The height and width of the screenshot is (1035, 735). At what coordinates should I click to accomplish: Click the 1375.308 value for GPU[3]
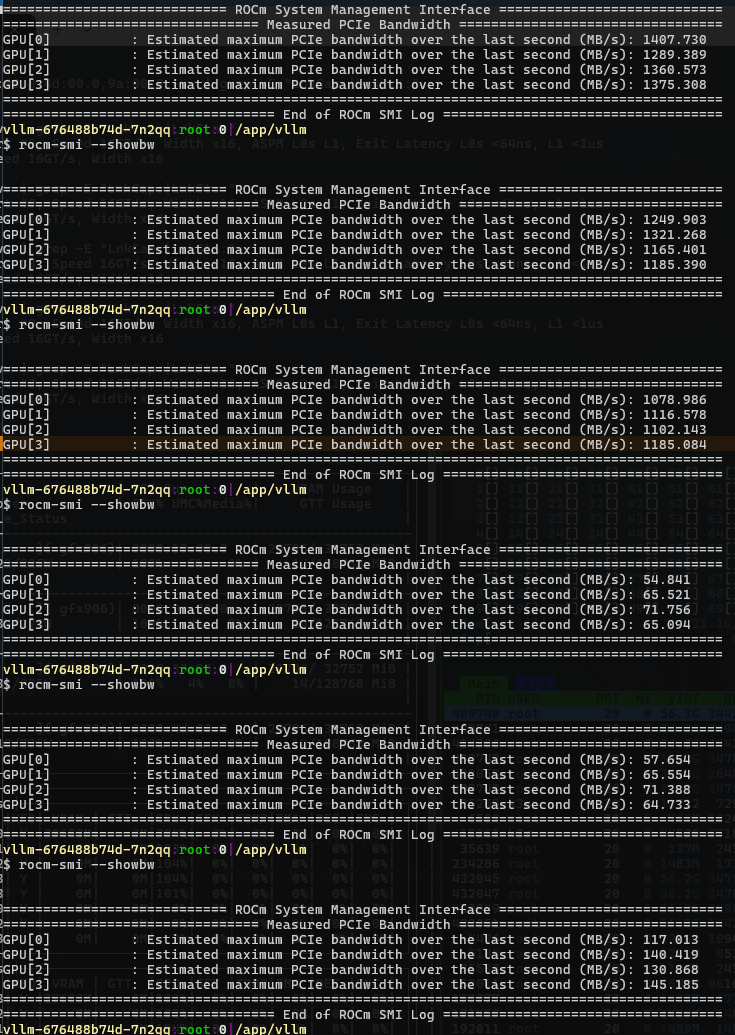[x=674, y=84]
